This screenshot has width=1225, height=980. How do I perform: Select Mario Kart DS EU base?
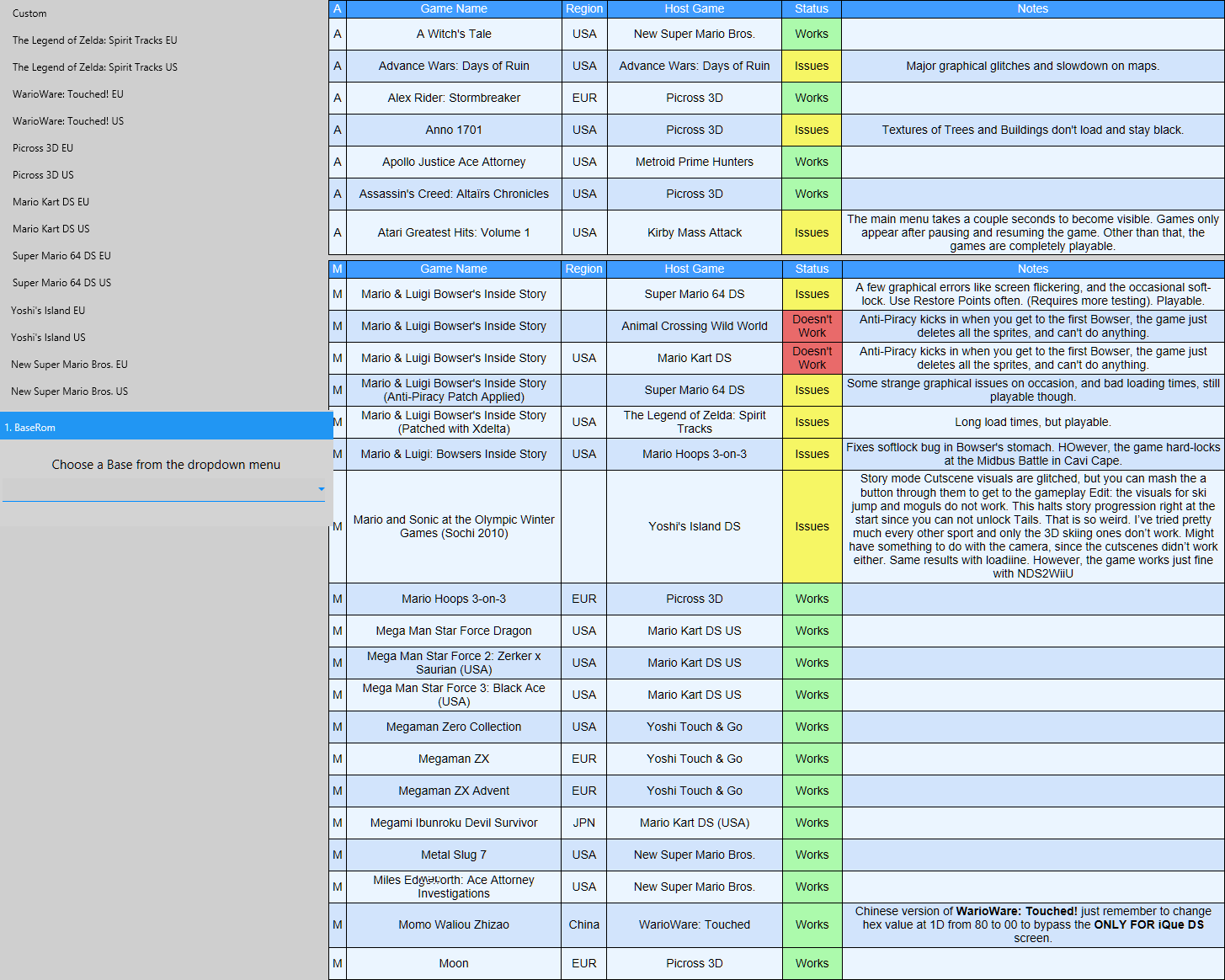tap(51, 202)
